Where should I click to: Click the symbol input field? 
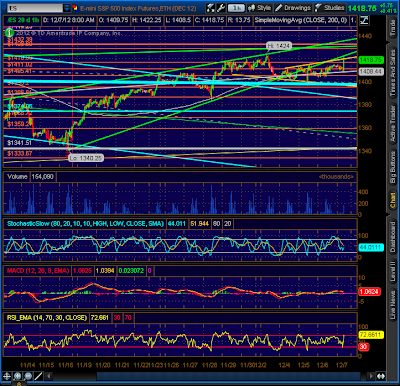click(x=35, y=8)
